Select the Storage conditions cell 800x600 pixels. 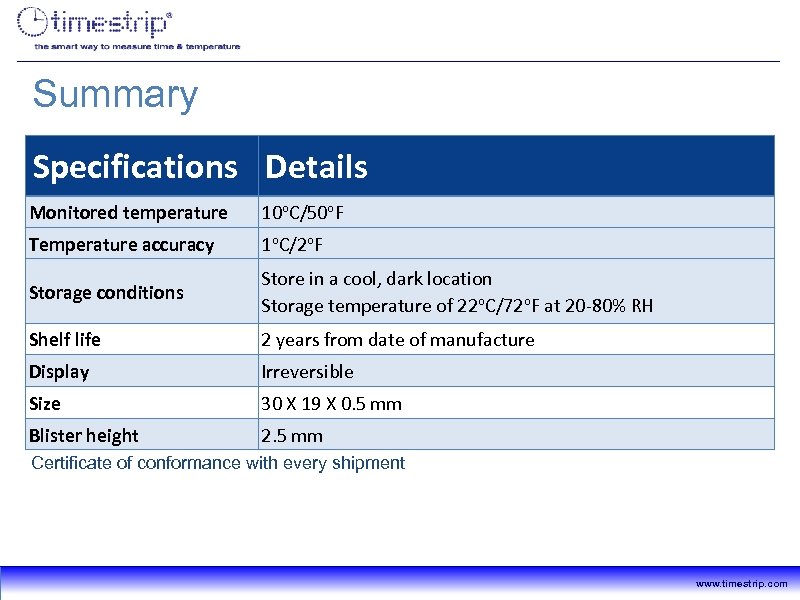point(142,292)
